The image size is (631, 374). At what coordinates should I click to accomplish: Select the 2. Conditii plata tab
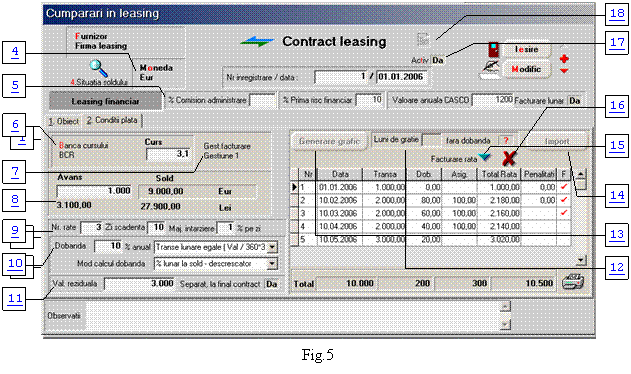(112, 120)
